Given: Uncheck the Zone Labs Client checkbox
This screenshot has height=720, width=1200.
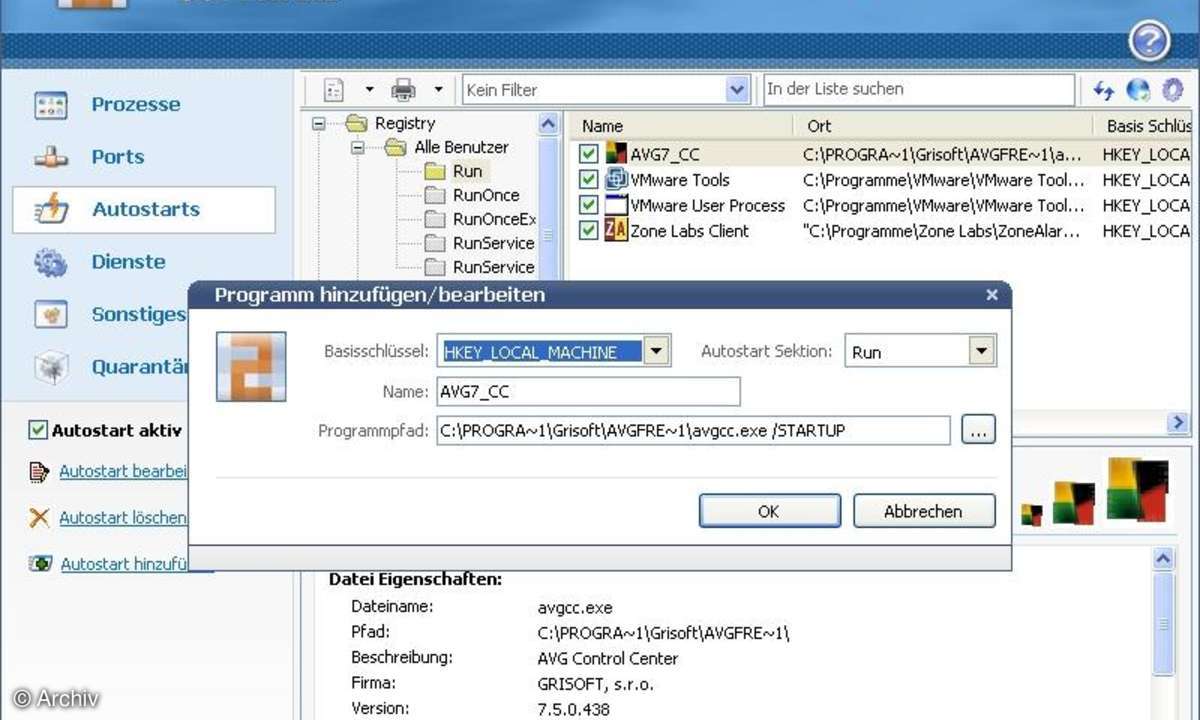Looking at the screenshot, I should click(588, 230).
